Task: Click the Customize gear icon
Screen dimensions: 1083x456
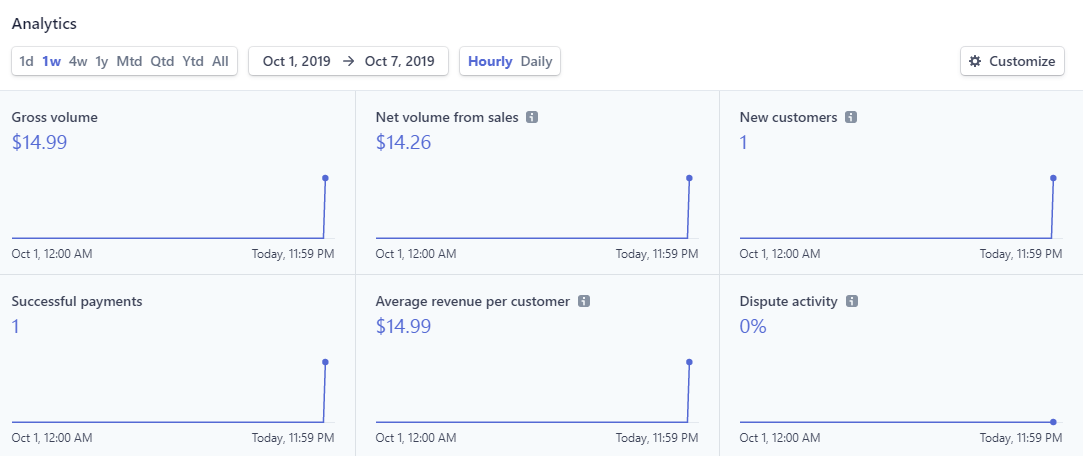Action: coord(975,61)
